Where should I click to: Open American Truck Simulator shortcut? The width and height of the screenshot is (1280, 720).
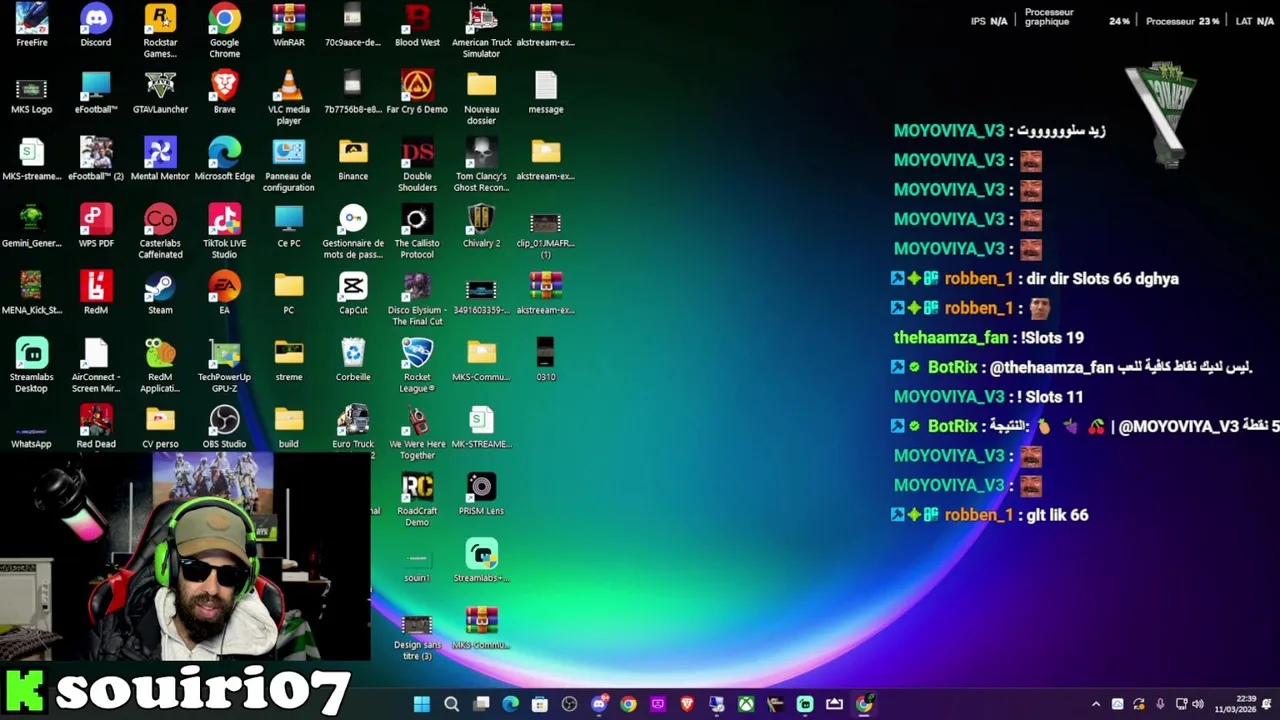pos(481,30)
